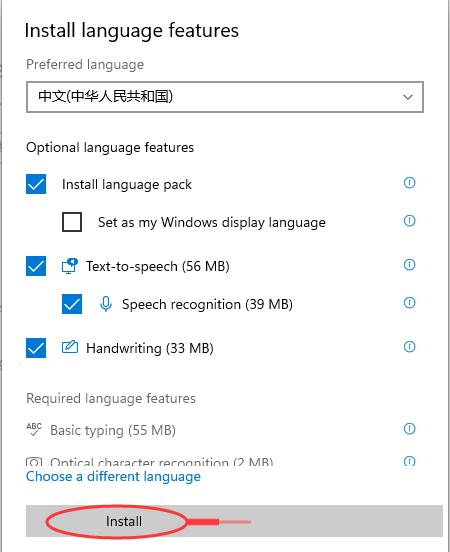The height and width of the screenshot is (552, 450).
Task: Click info icon beside Install language pack
Action: click(409, 183)
